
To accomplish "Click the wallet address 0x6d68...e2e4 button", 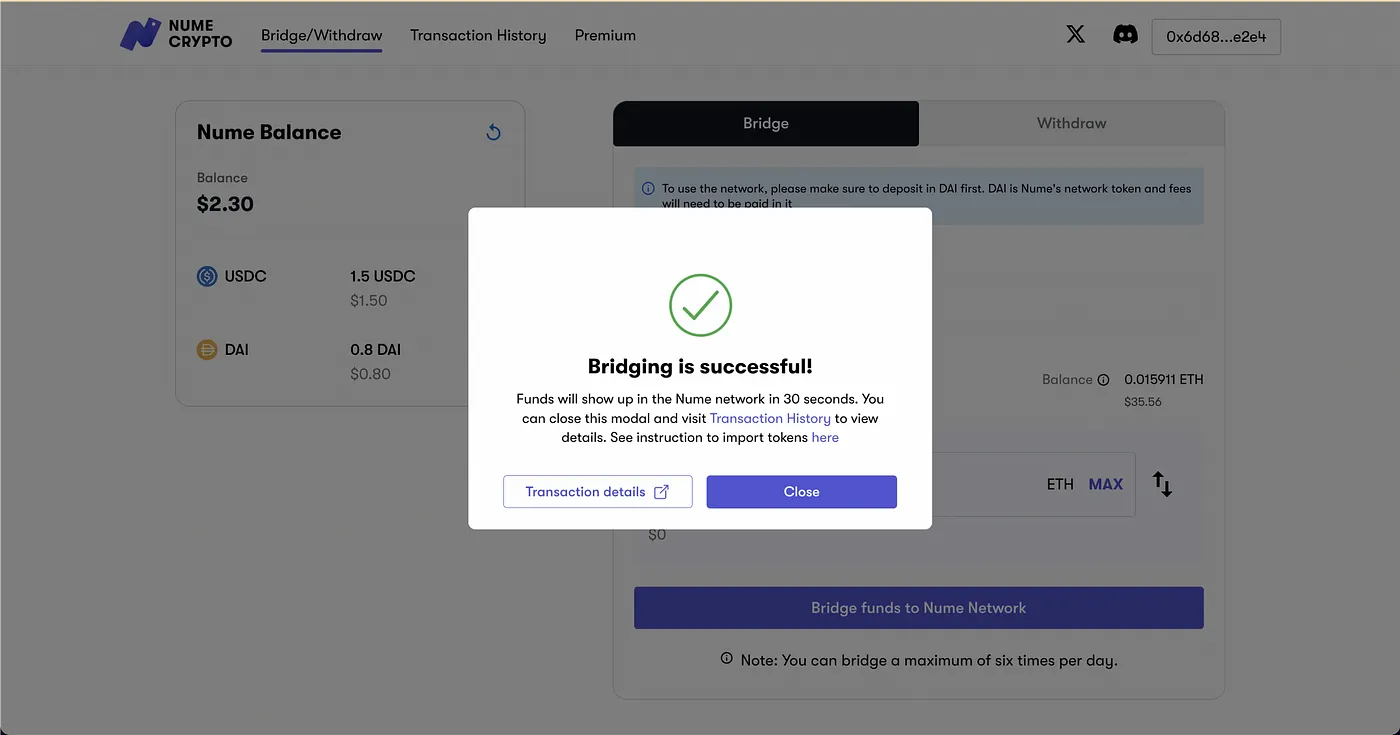I will pyautogui.click(x=1216, y=36).
